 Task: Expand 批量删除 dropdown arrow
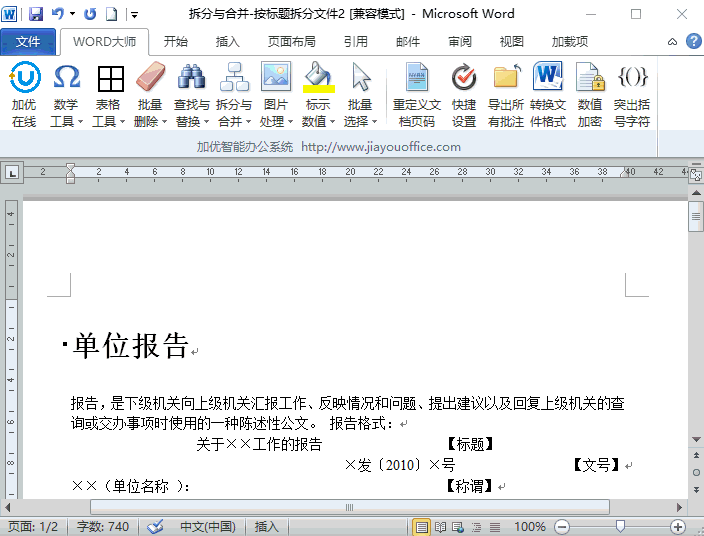tap(164, 122)
